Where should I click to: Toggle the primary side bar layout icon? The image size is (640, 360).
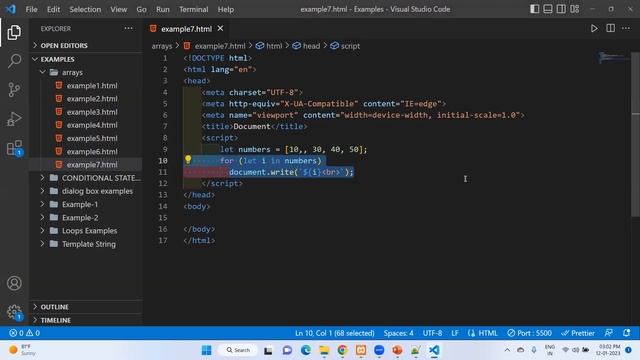point(534,9)
